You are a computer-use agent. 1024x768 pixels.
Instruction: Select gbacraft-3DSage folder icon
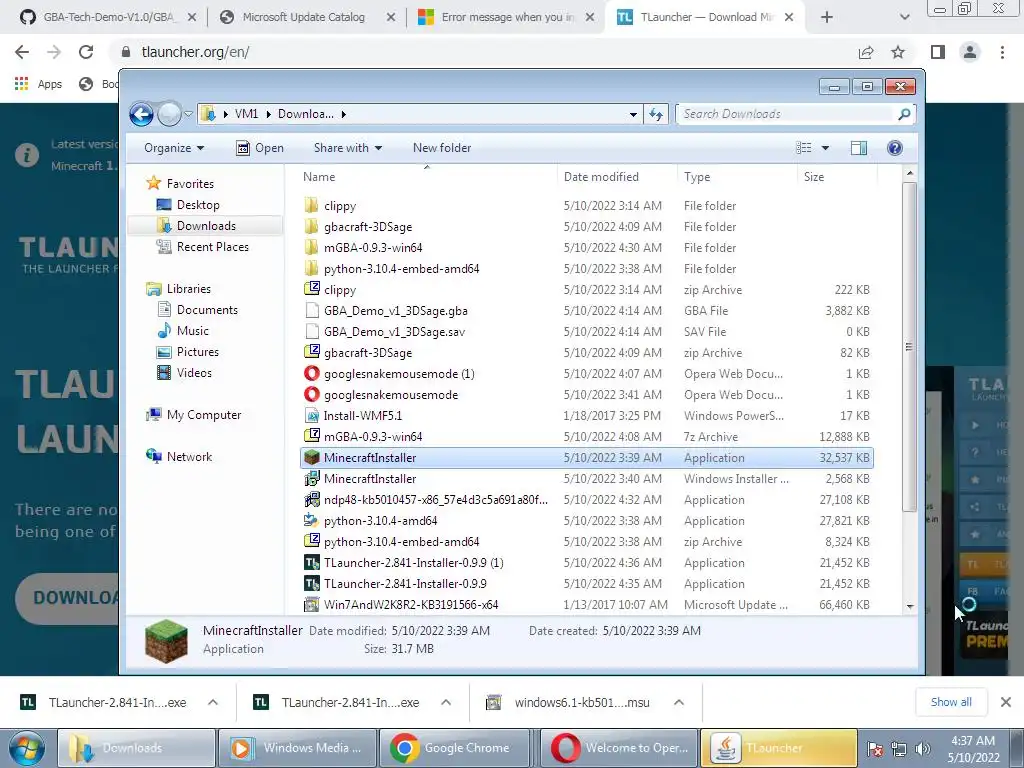312,227
